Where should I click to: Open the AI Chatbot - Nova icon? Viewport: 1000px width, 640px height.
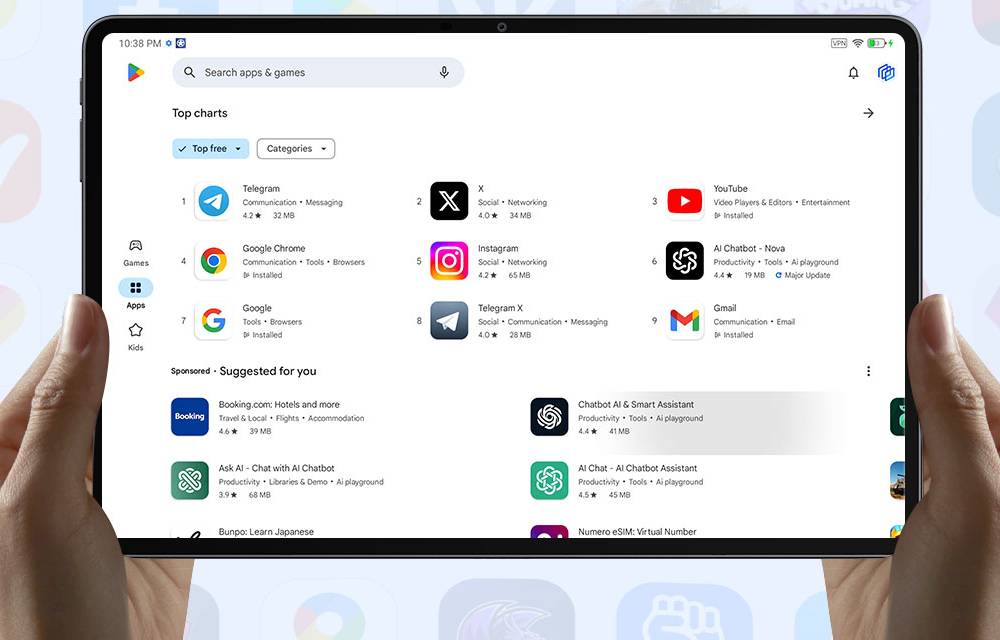[684, 261]
